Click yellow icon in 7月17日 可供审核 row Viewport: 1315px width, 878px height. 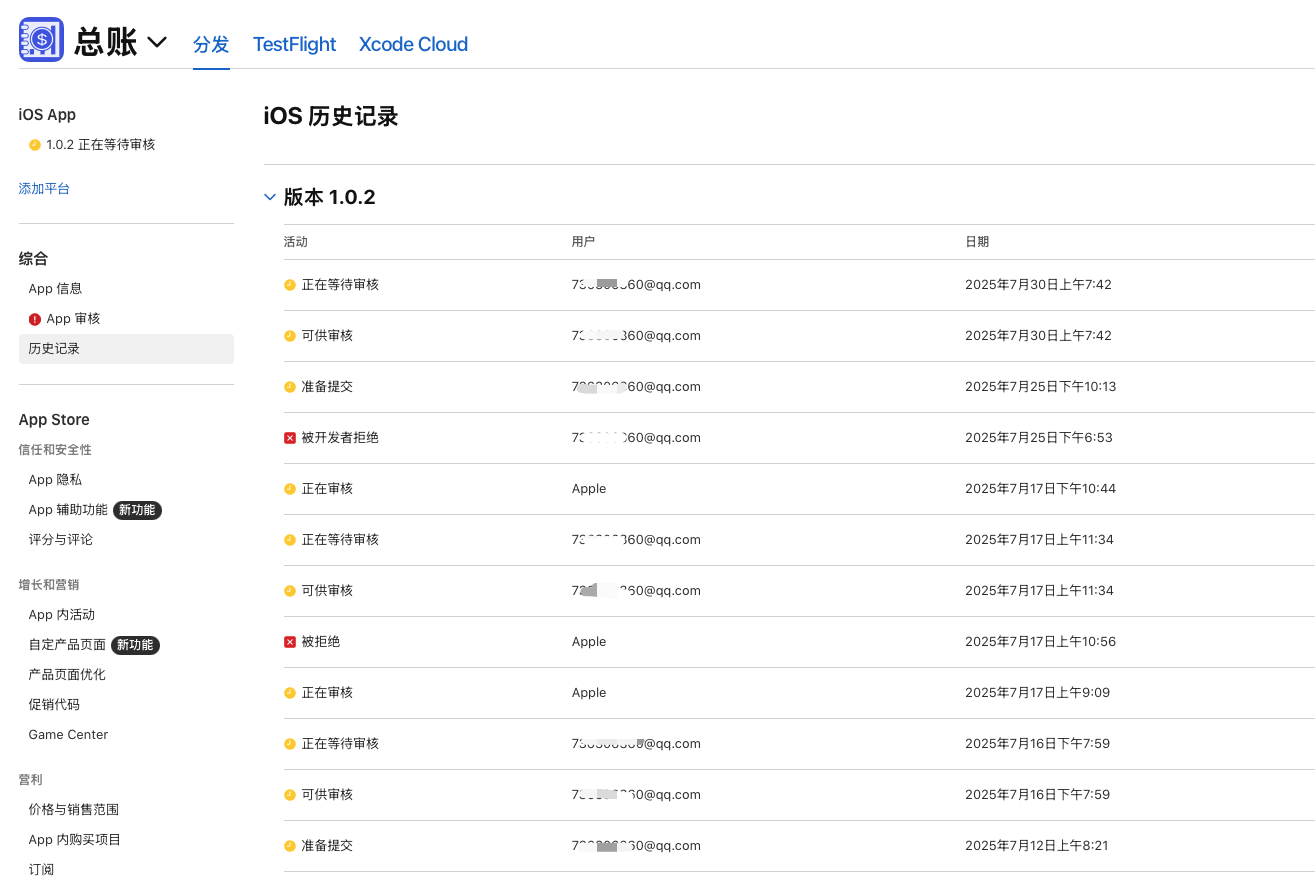(x=290, y=591)
